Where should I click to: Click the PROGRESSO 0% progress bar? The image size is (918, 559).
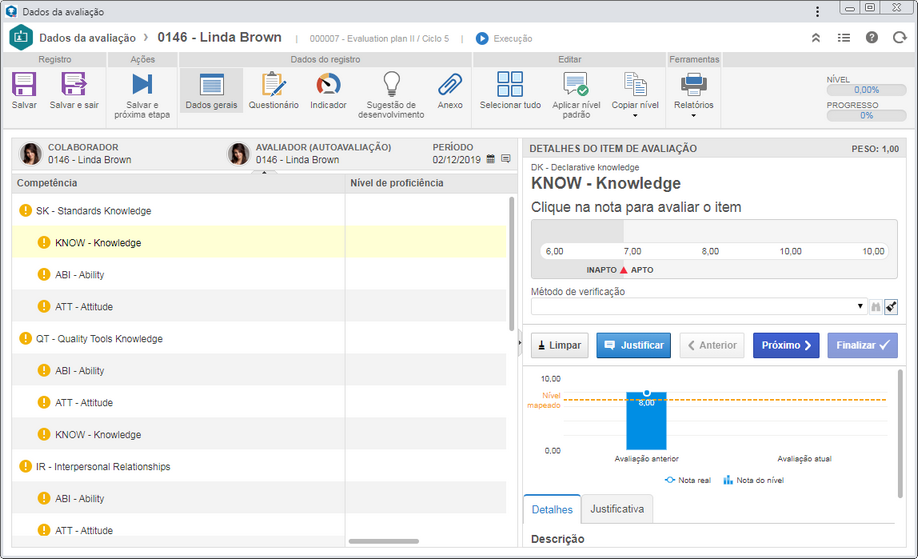866,116
